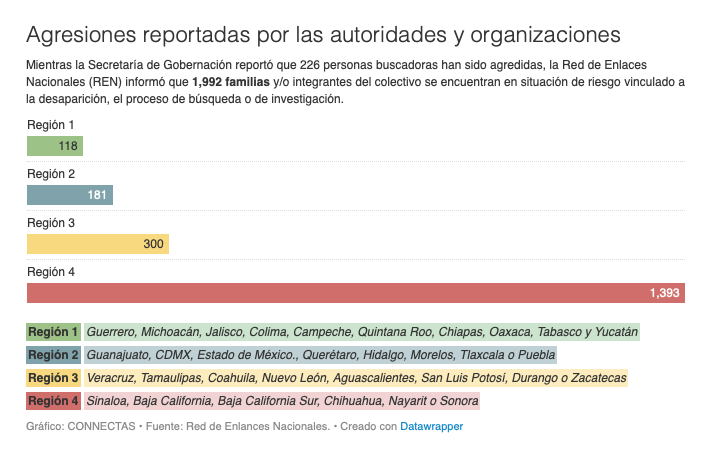
Task: Click the 1,393 value label
Action: coord(664,293)
